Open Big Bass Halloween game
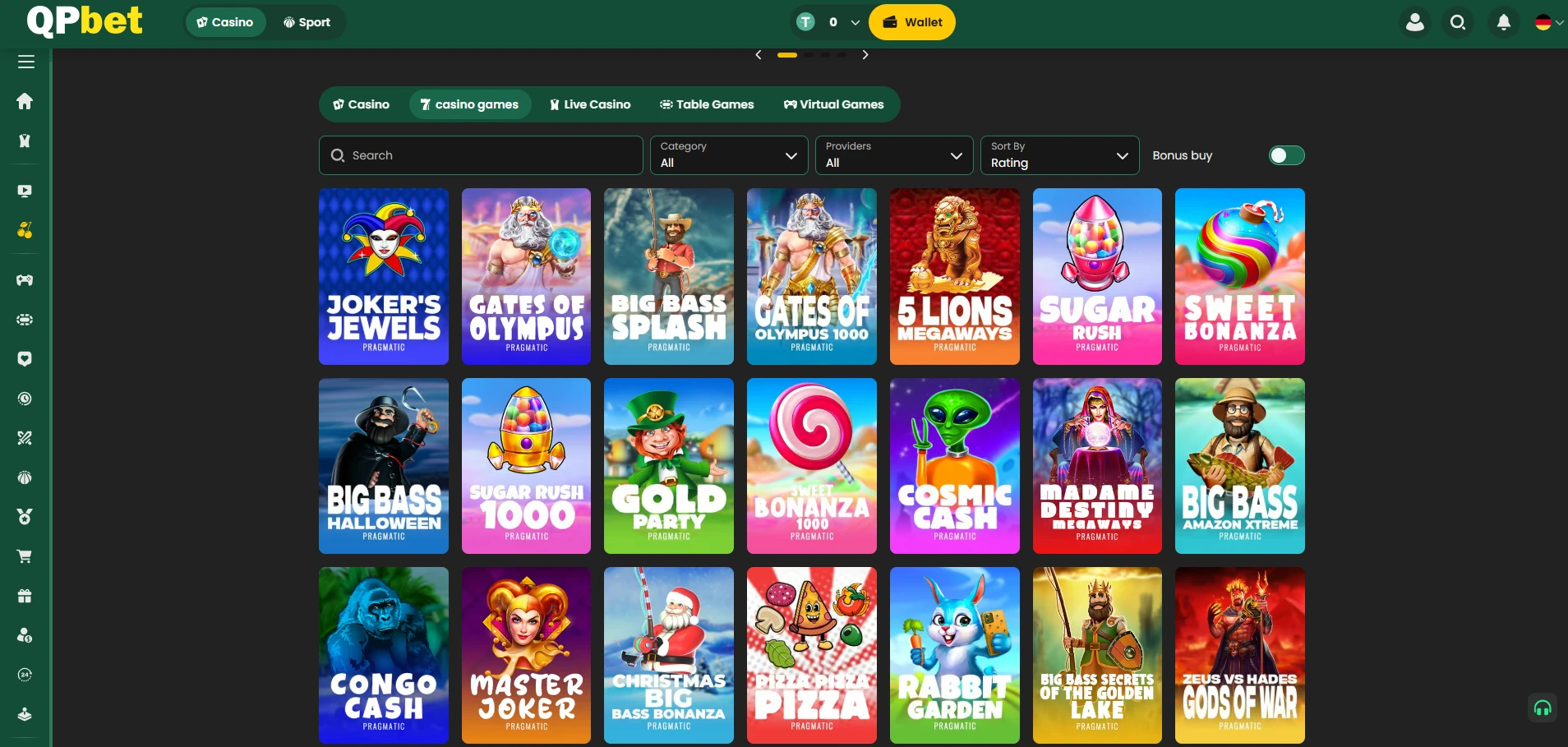The width and height of the screenshot is (1568, 747). tap(384, 466)
